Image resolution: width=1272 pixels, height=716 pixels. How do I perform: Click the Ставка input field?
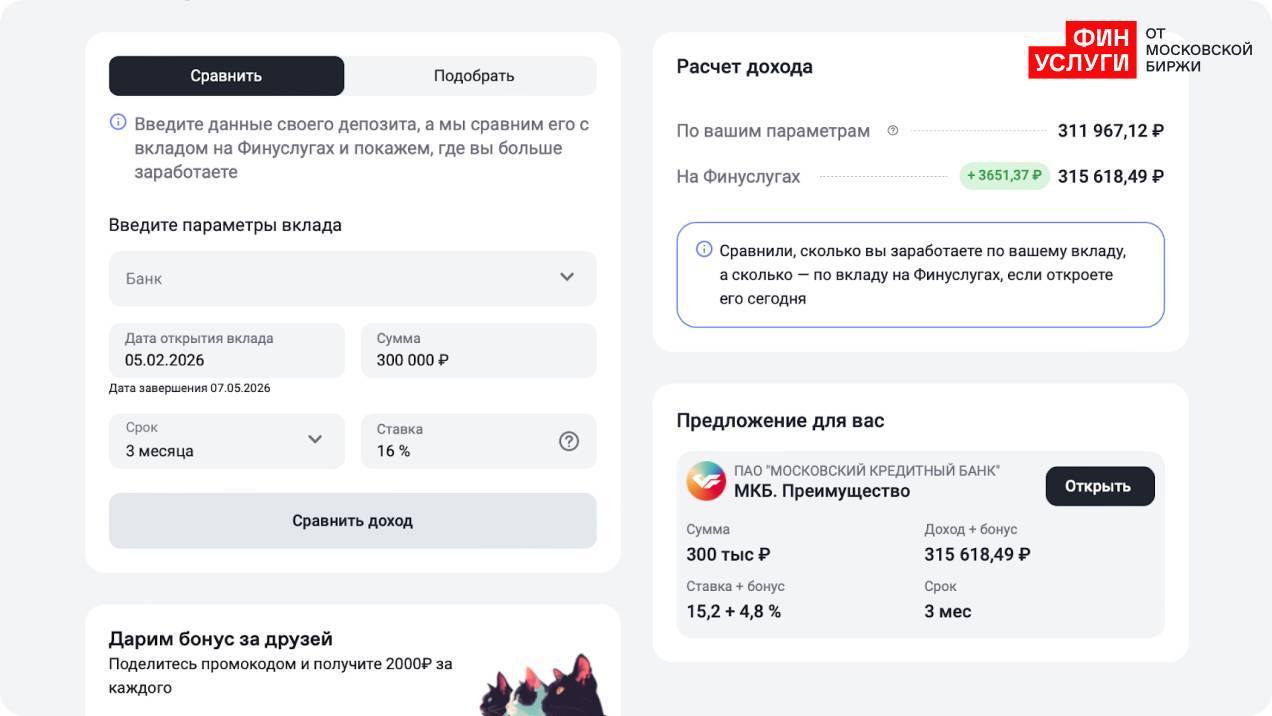pos(460,441)
